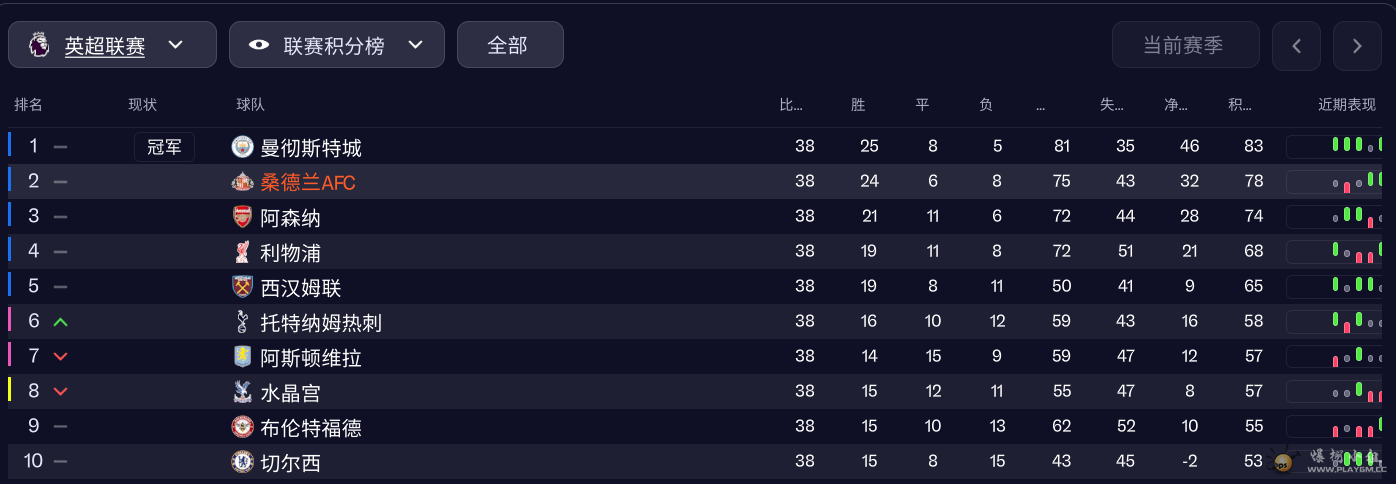This screenshot has width=1396, height=484.
Task: Click the 当前赛季 button
Action: pos(1184,45)
